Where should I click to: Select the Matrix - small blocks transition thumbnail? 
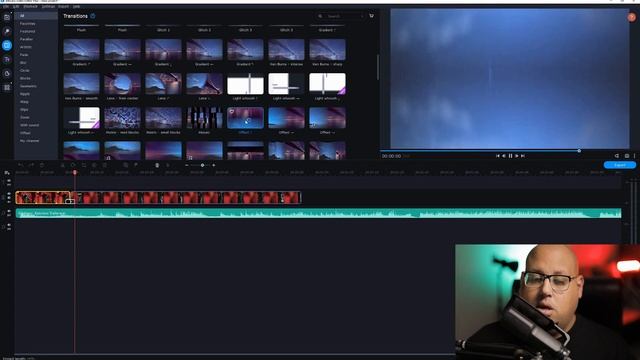coord(163,118)
